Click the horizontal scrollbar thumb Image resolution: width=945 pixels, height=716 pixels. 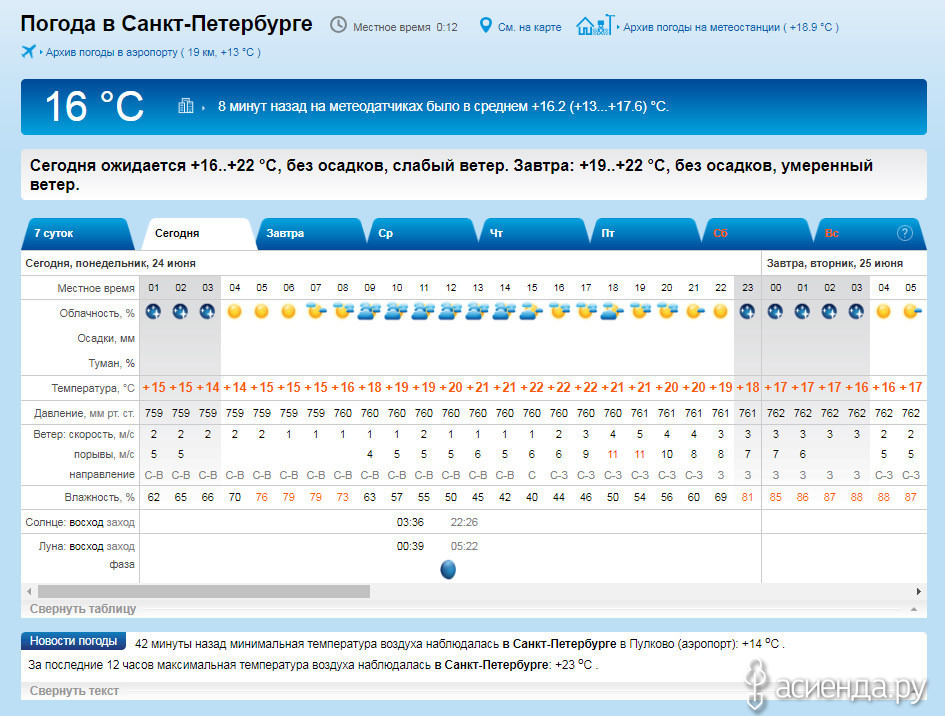click(204, 591)
